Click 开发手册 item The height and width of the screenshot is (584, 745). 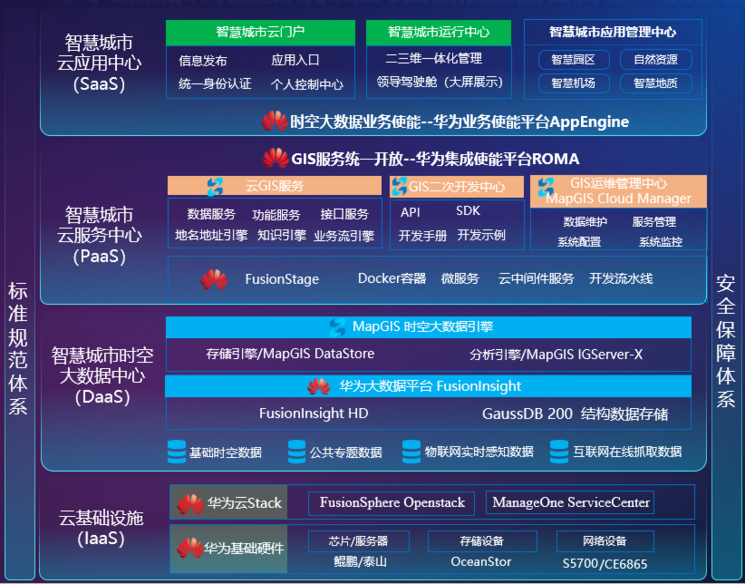pyautogui.click(x=423, y=236)
